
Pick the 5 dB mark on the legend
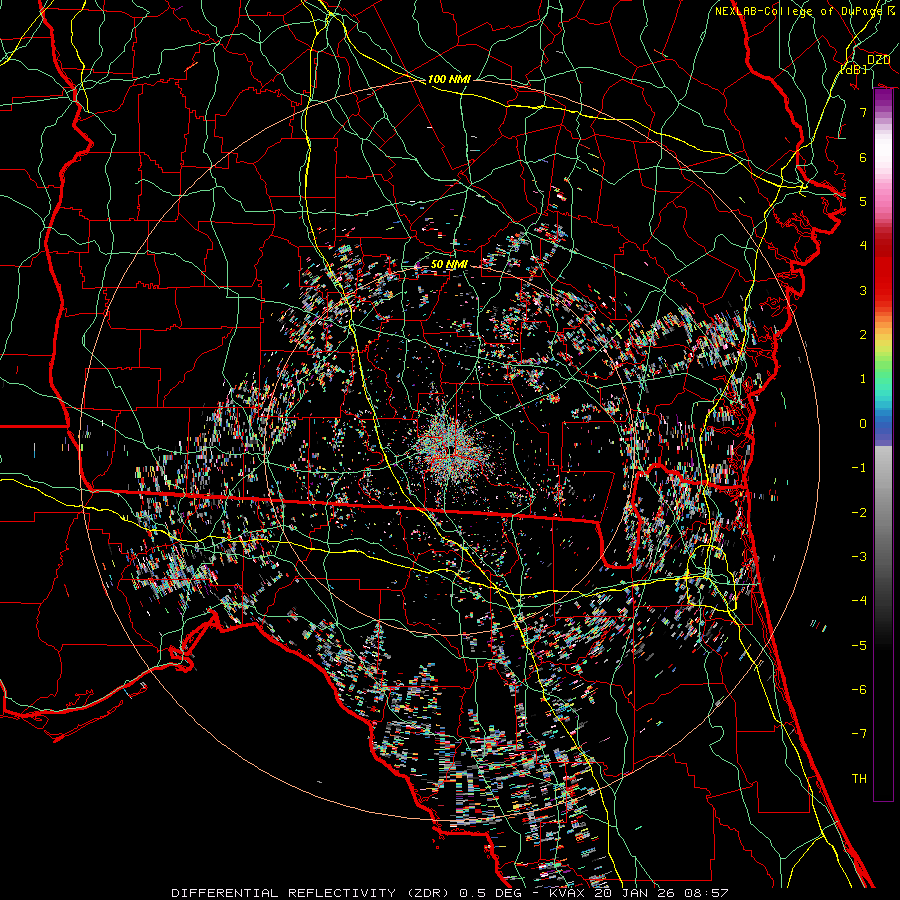pos(862,202)
